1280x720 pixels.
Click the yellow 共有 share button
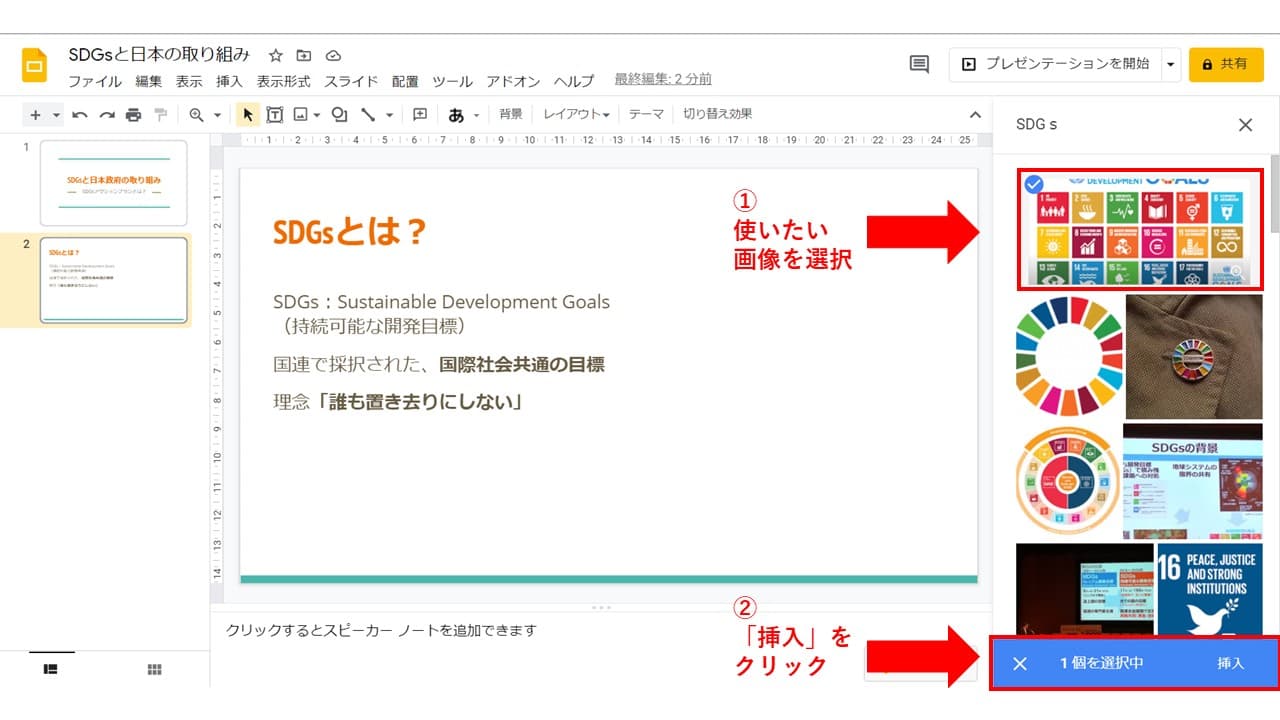click(x=1226, y=64)
